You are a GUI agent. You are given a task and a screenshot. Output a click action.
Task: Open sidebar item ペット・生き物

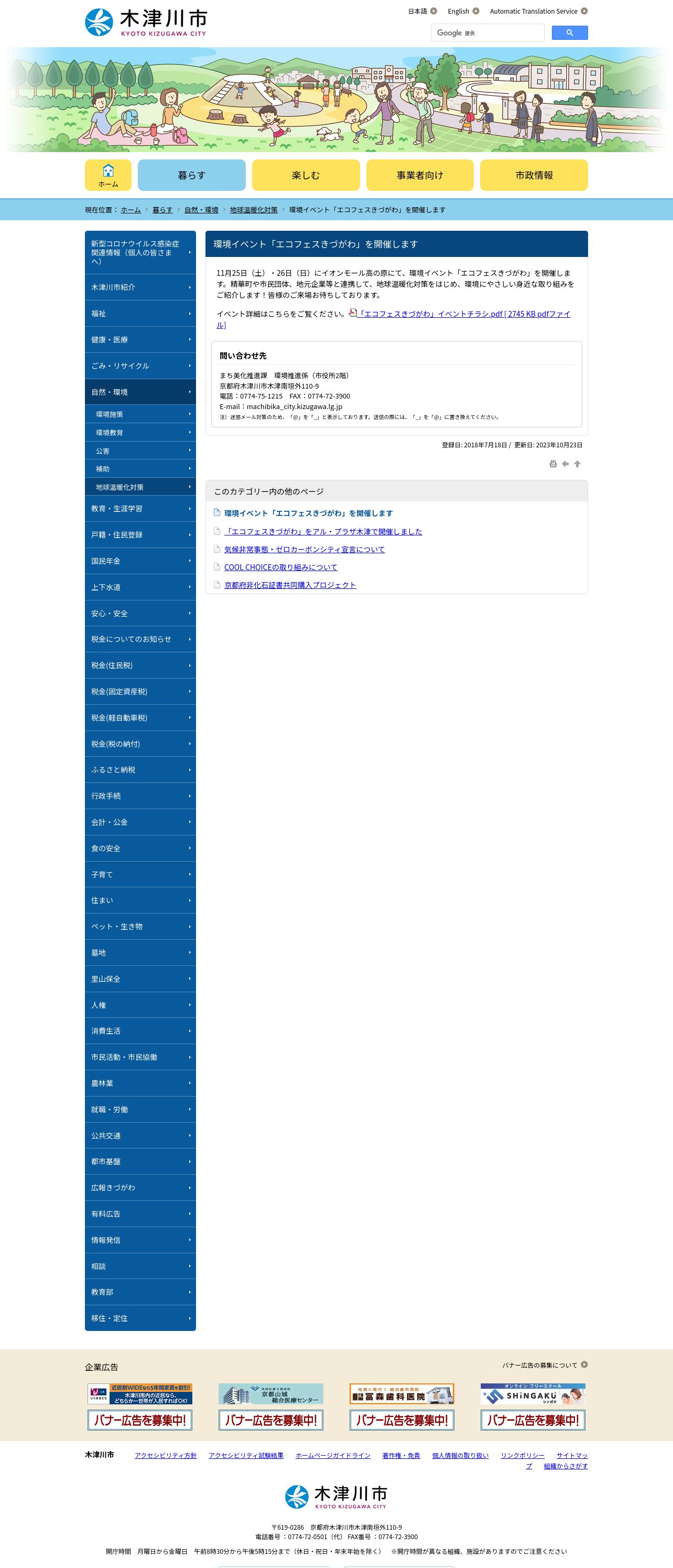140,927
